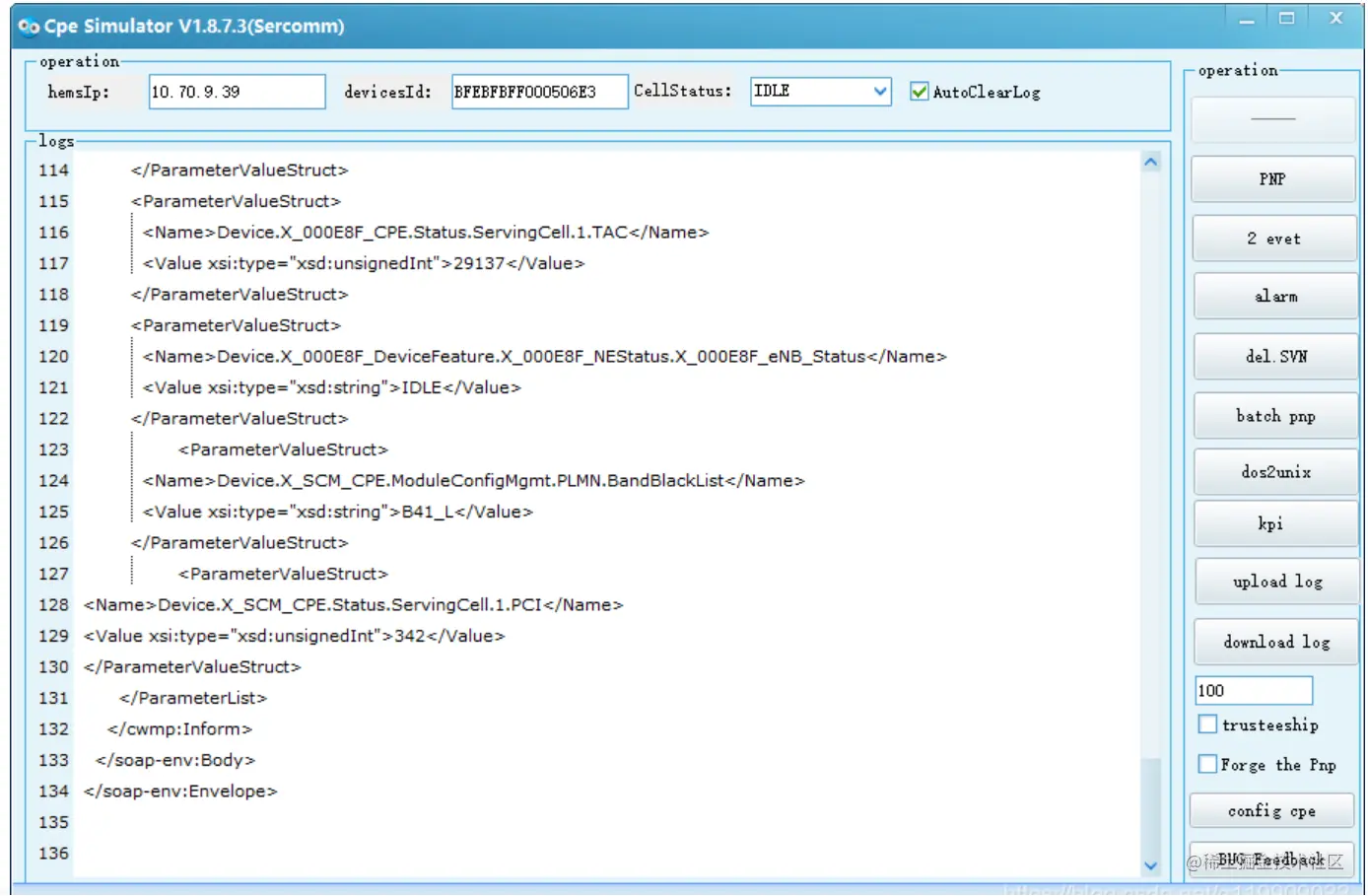
Task: Click line number 136 in the logs gutter
Action: [53, 854]
